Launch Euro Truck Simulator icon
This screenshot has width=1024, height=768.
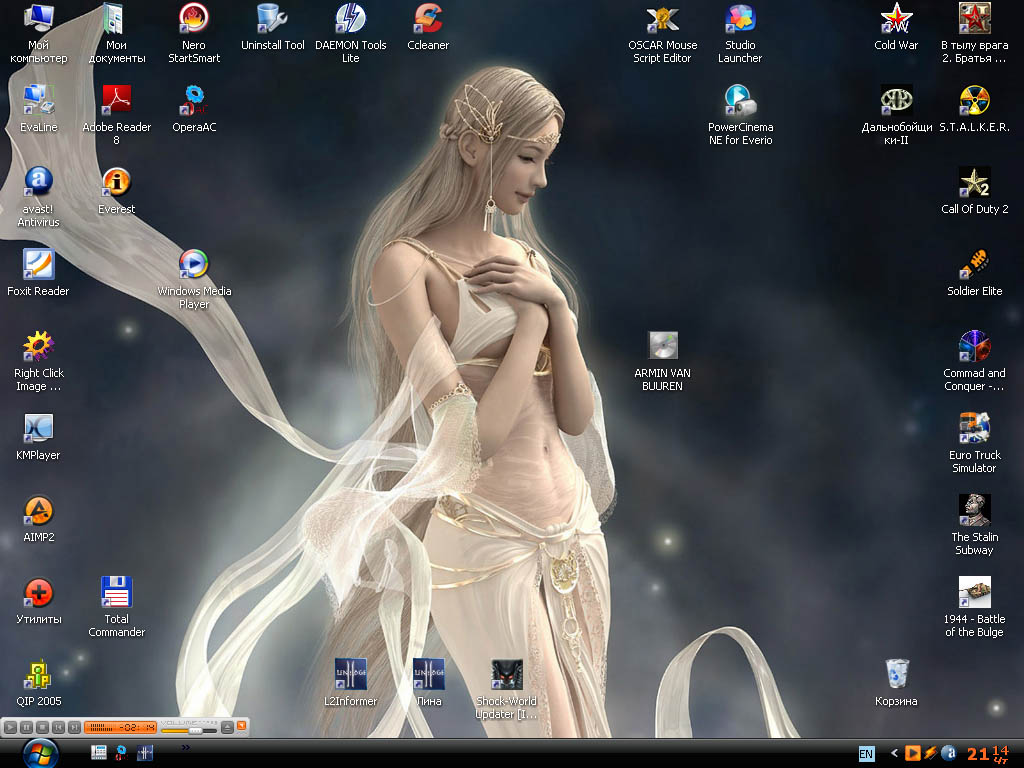pos(974,443)
